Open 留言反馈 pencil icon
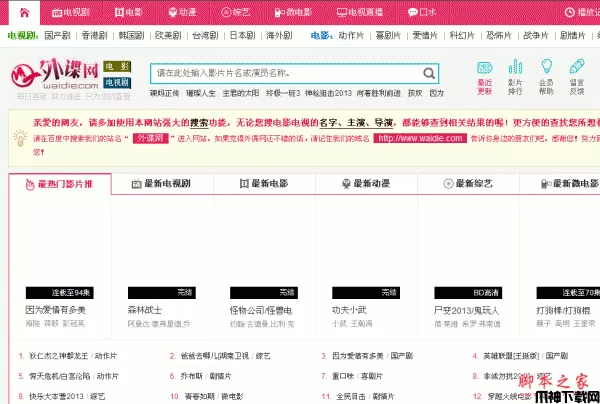The image size is (600, 404). (x=577, y=77)
